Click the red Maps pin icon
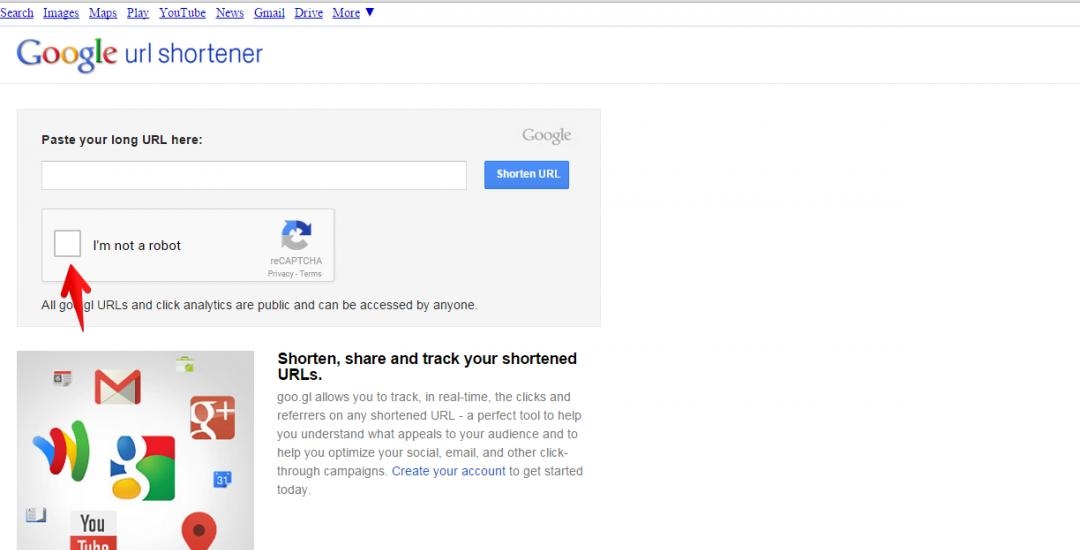Image resolution: width=1080 pixels, height=550 pixels. [199, 531]
